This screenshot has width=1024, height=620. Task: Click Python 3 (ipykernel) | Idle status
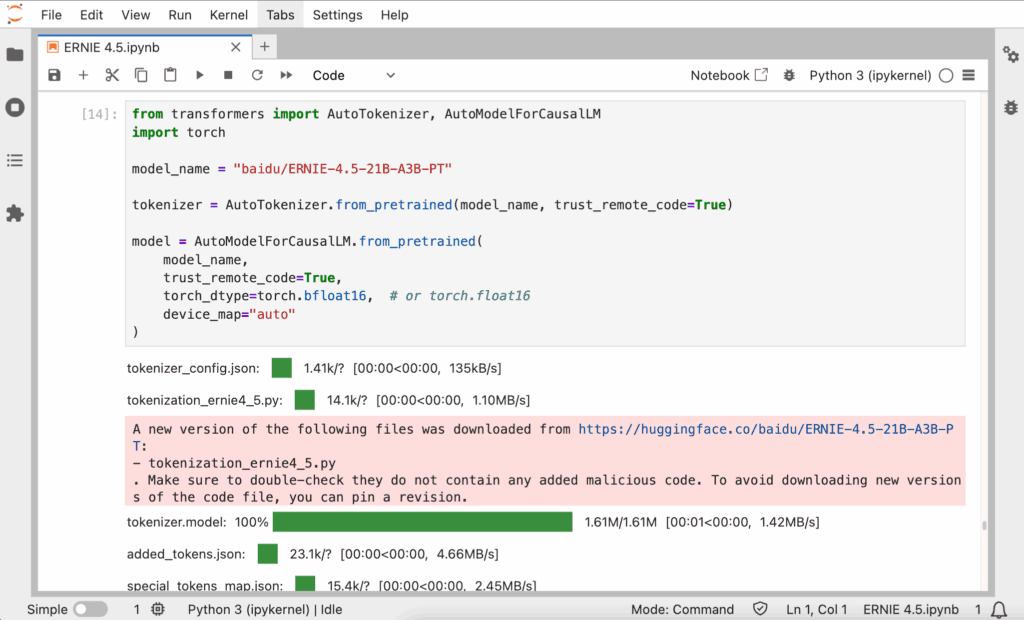pyautogui.click(x=264, y=609)
